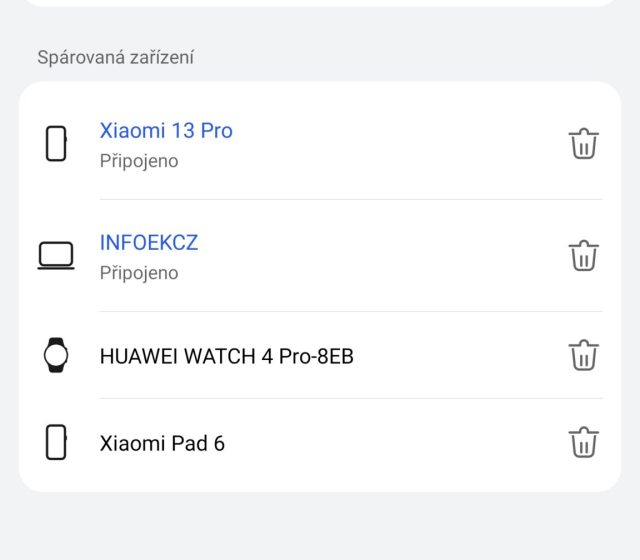Click the divider line below Xiaomi 13 Pro
Image resolution: width=640 pixels, height=560 pixels.
(x=350, y=199)
